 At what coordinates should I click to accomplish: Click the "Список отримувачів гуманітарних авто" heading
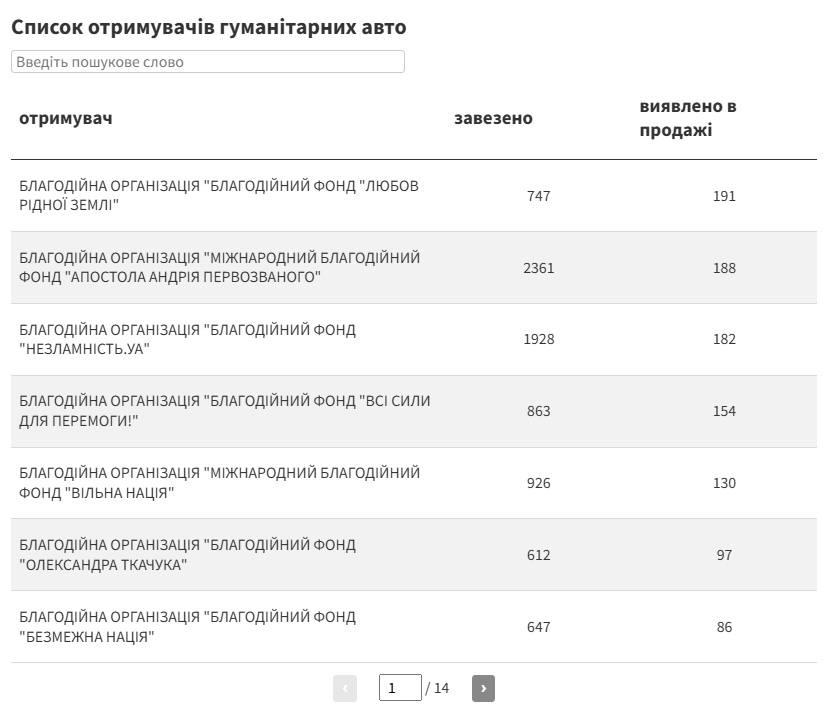point(209,27)
